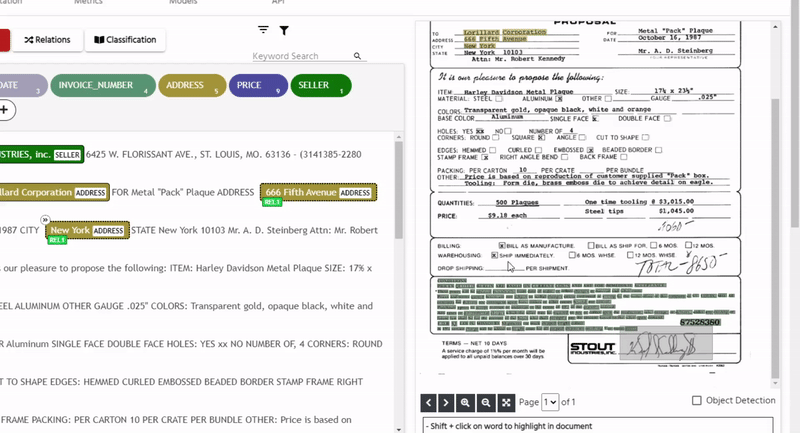Click the text panel vertical scrollbar
The height and width of the screenshot is (433, 800).
coord(398,189)
